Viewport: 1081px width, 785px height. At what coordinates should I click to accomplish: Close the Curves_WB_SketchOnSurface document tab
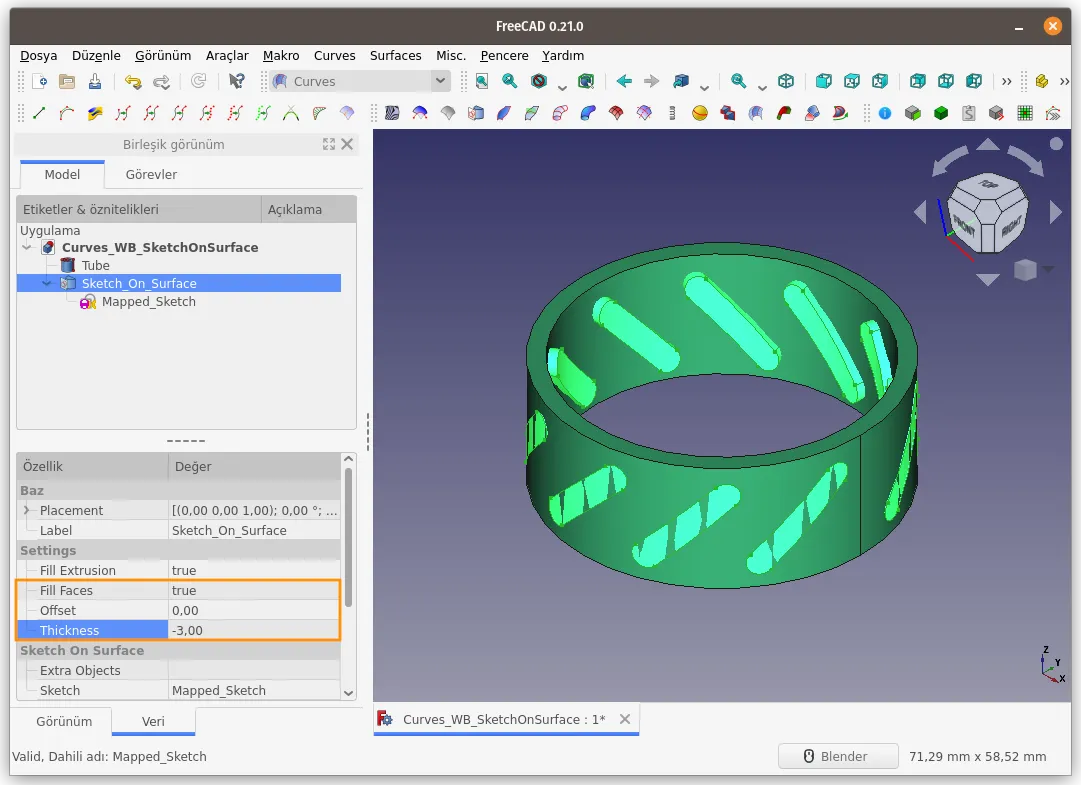(625, 719)
